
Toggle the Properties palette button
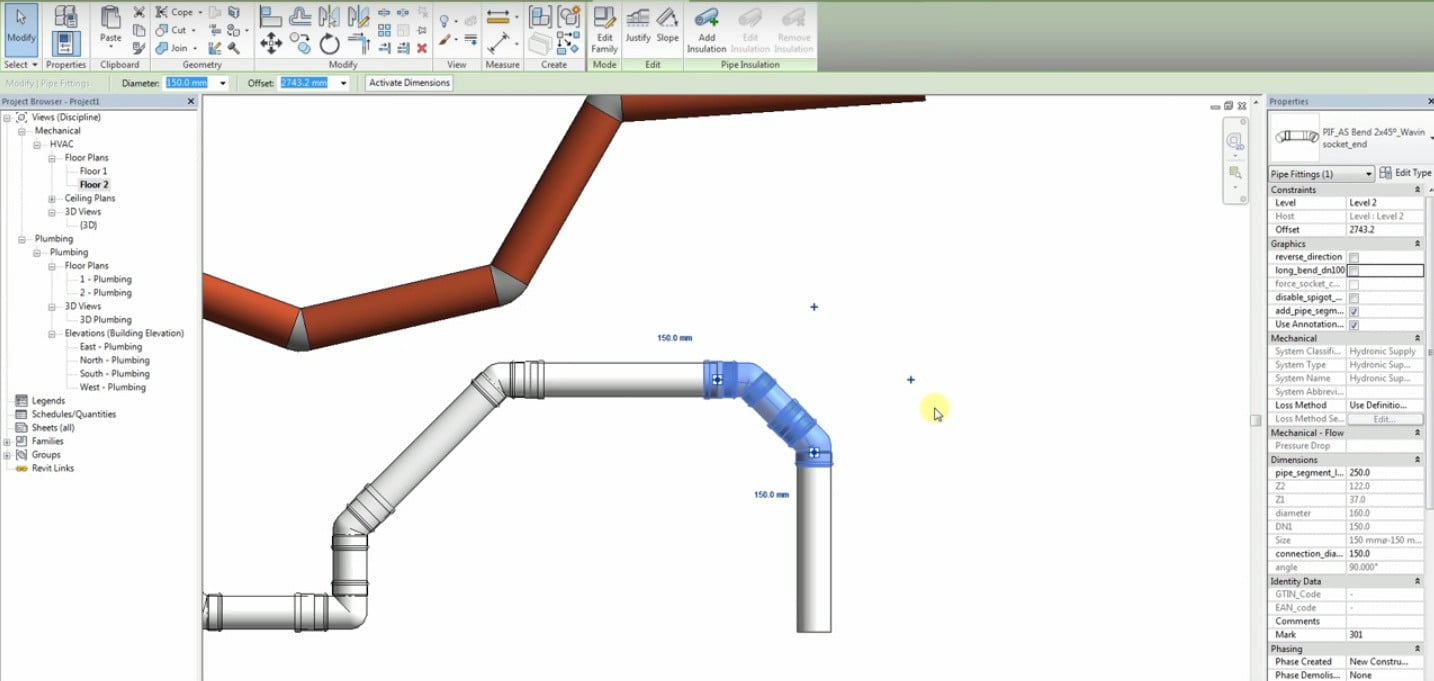65,43
